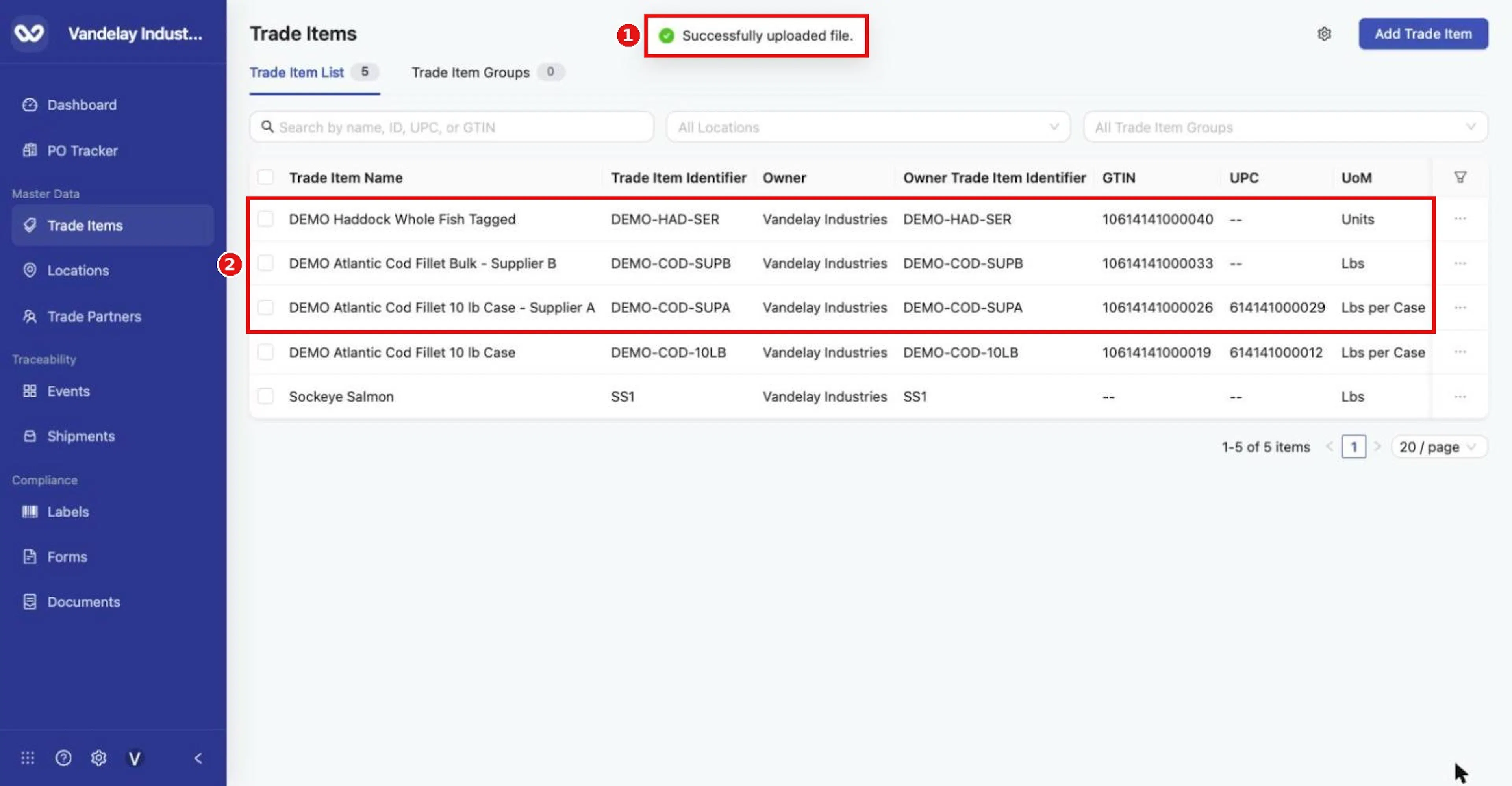1512x786 pixels.
Task: Click the Units UoM cell for Haddock
Action: (1358, 219)
